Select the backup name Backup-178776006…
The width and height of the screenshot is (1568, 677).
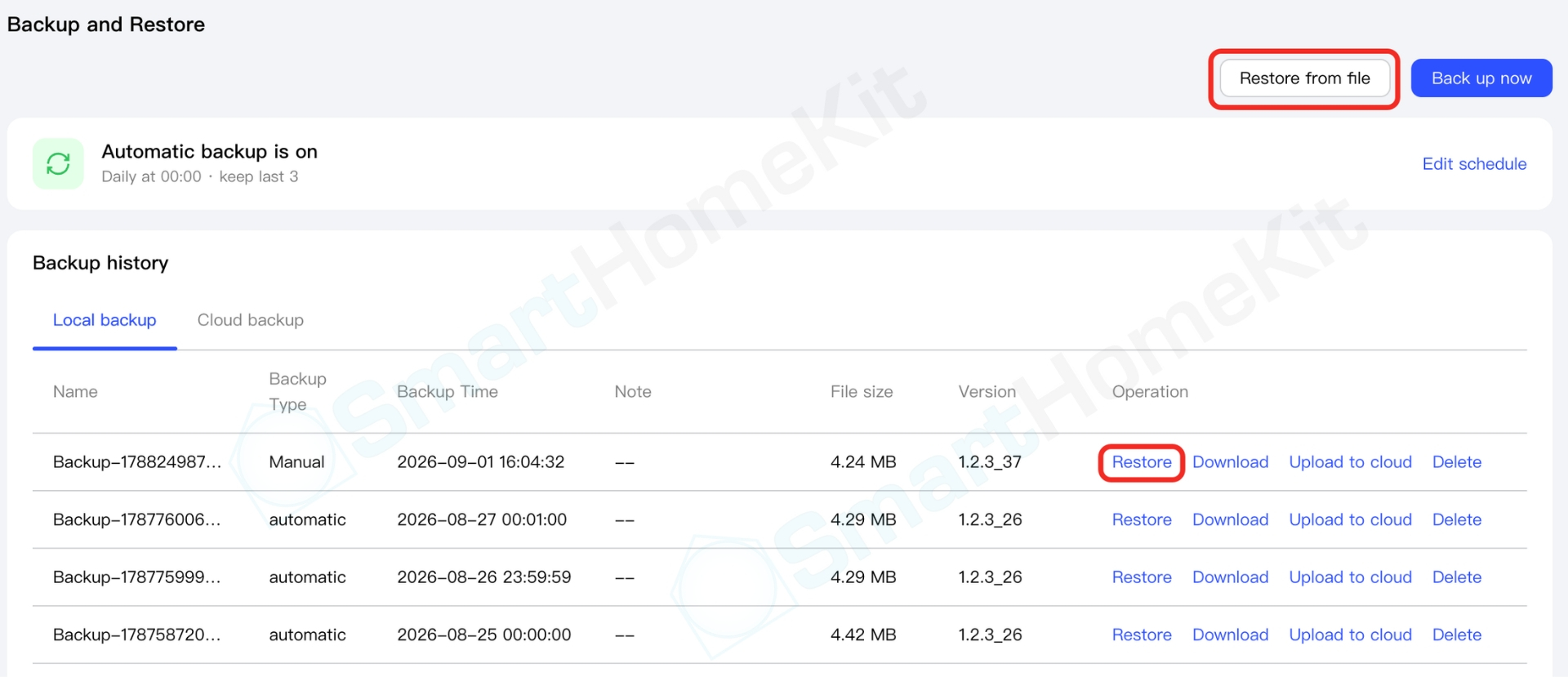(137, 519)
